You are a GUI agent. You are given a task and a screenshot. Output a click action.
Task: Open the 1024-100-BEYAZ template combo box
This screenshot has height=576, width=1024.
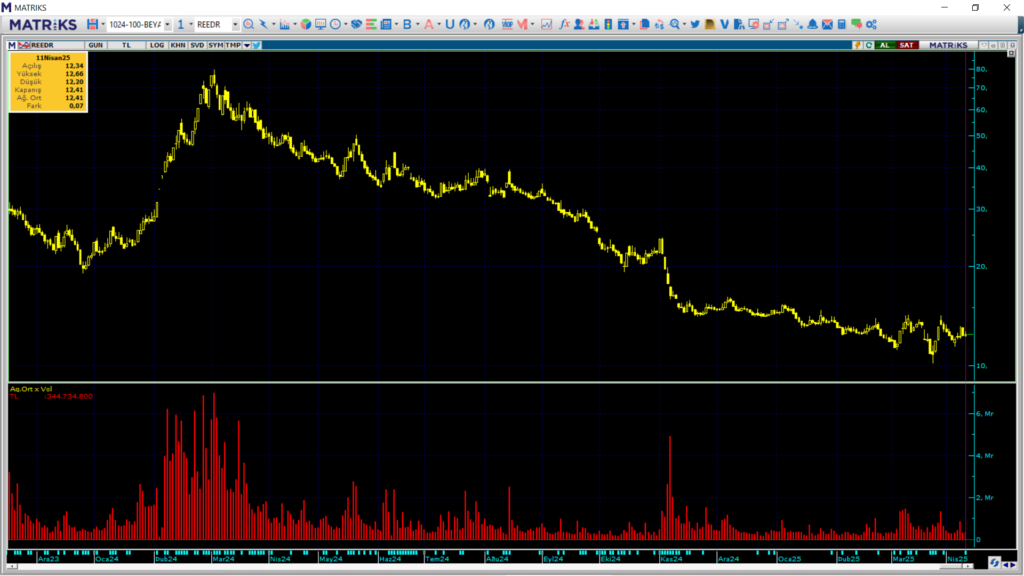(x=138, y=24)
